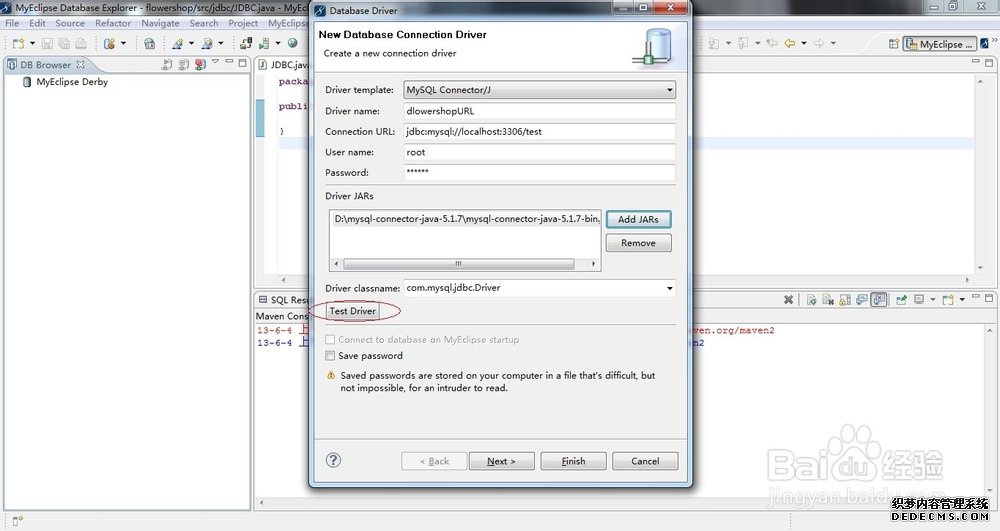1000x531 pixels.
Task: Click the yellow back navigation arrow
Action: [x=789, y=44]
